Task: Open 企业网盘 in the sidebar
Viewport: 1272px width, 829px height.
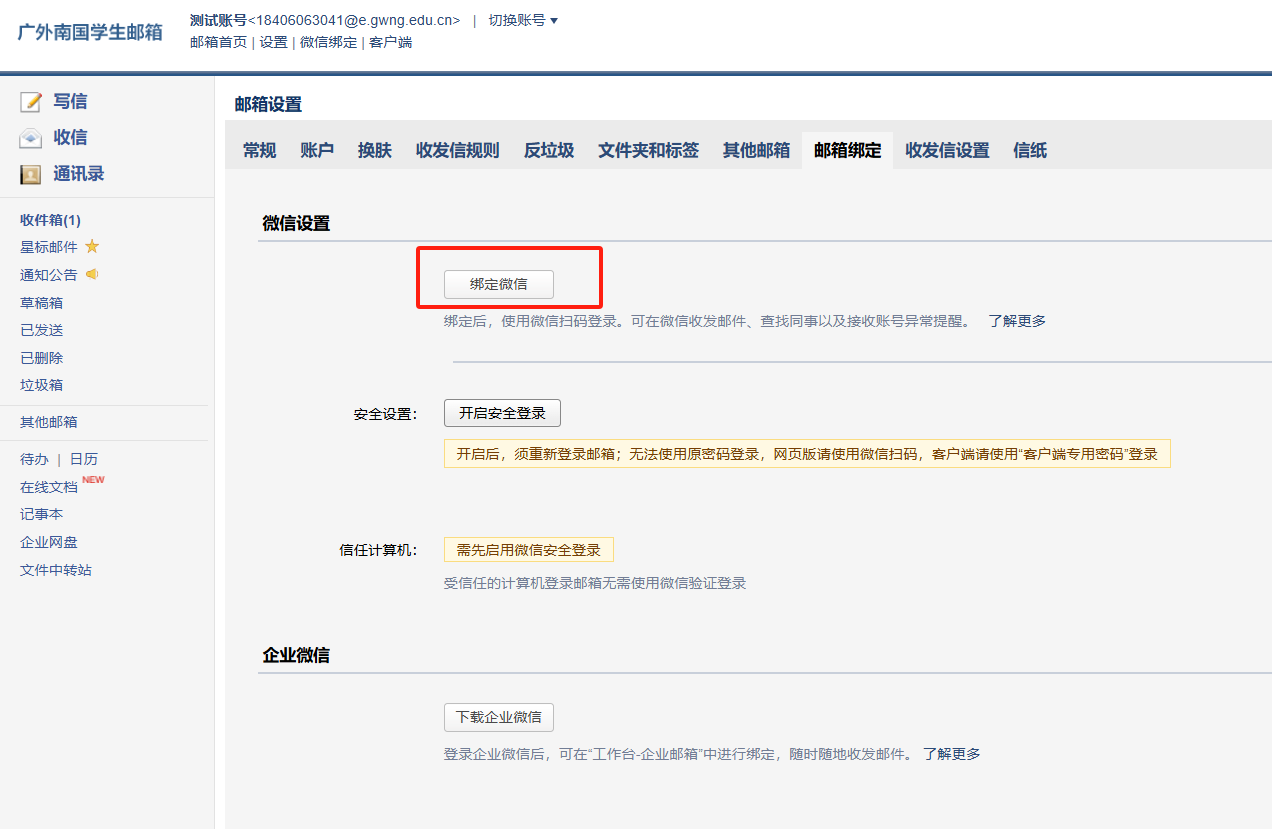Action: (49, 542)
